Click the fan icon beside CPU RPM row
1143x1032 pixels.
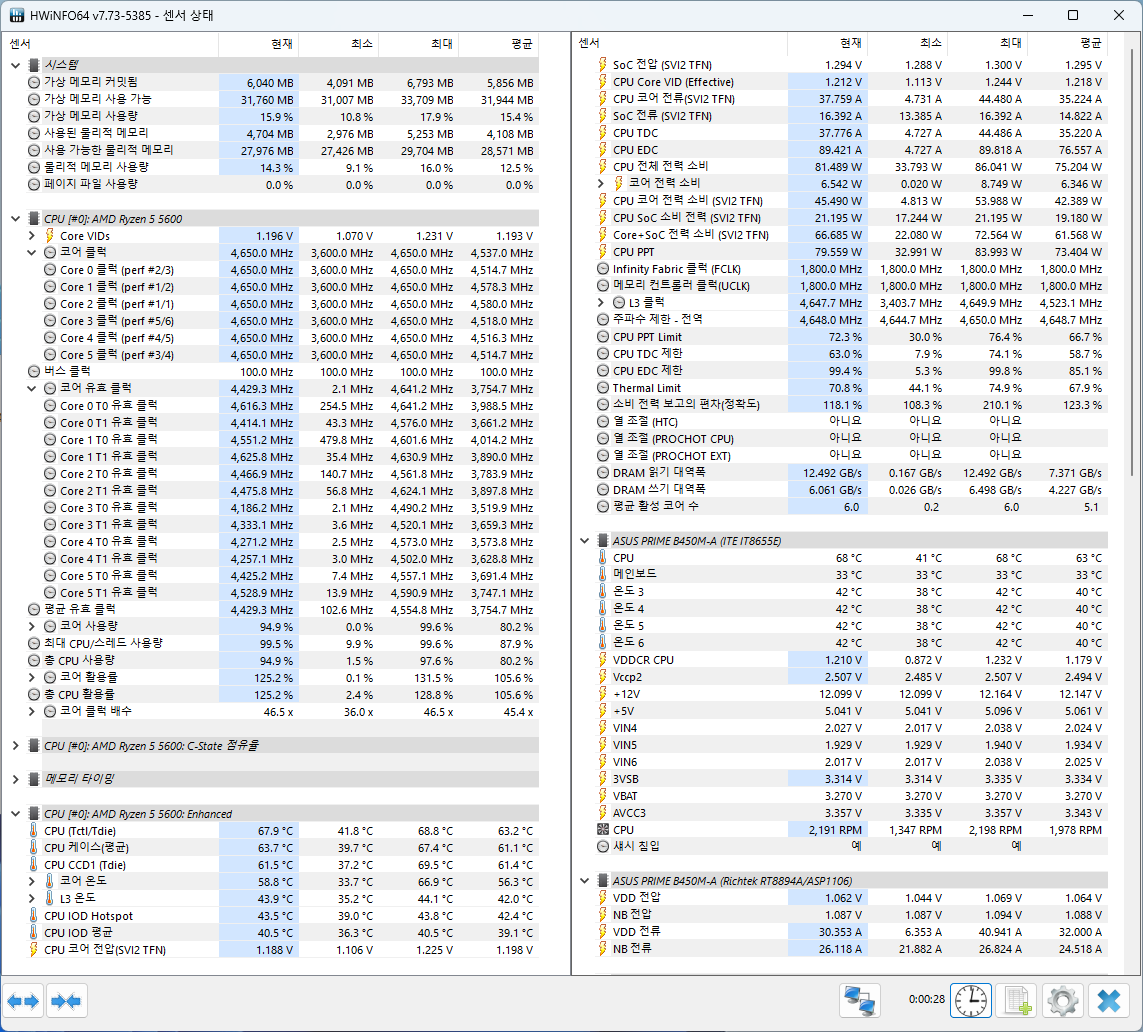tap(602, 829)
